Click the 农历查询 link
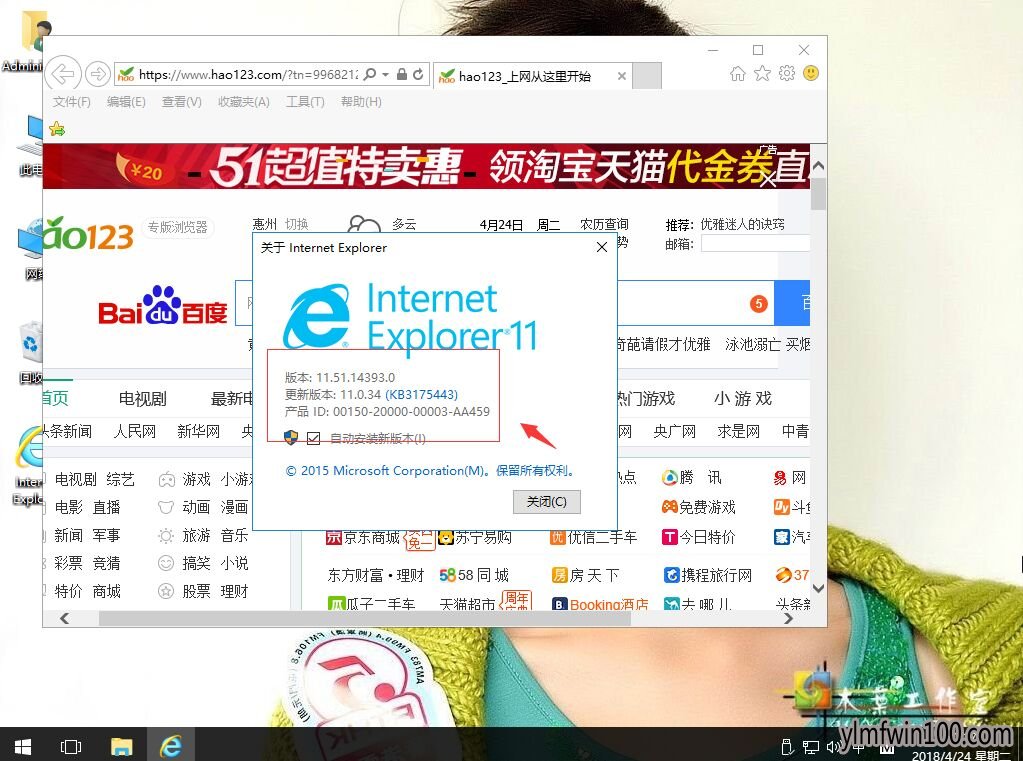Image resolution: width=1023 pixels, height=761 pixels. (x=604, y=224)
